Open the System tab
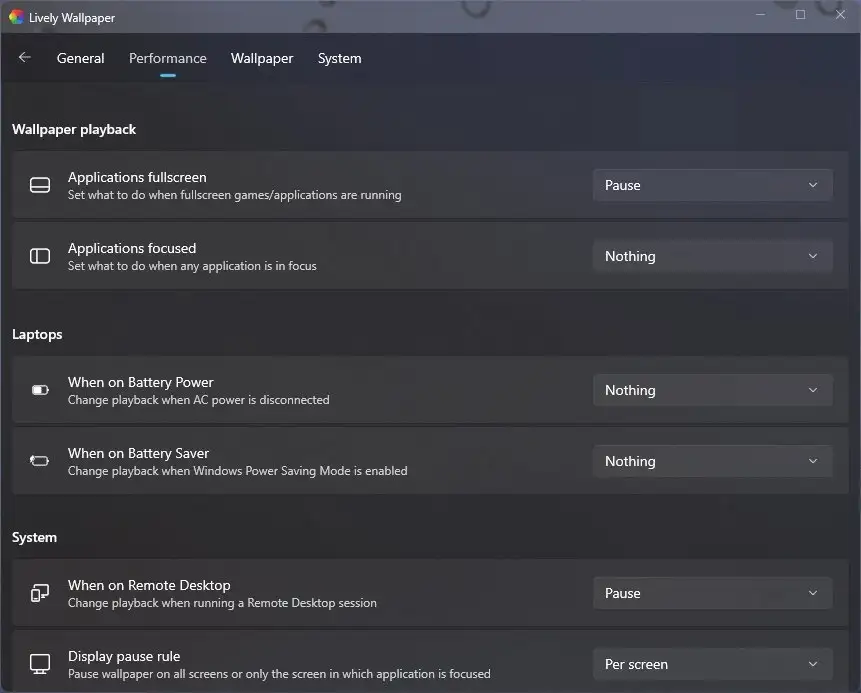Screen dimensions: 861x693 coord(339,58)
